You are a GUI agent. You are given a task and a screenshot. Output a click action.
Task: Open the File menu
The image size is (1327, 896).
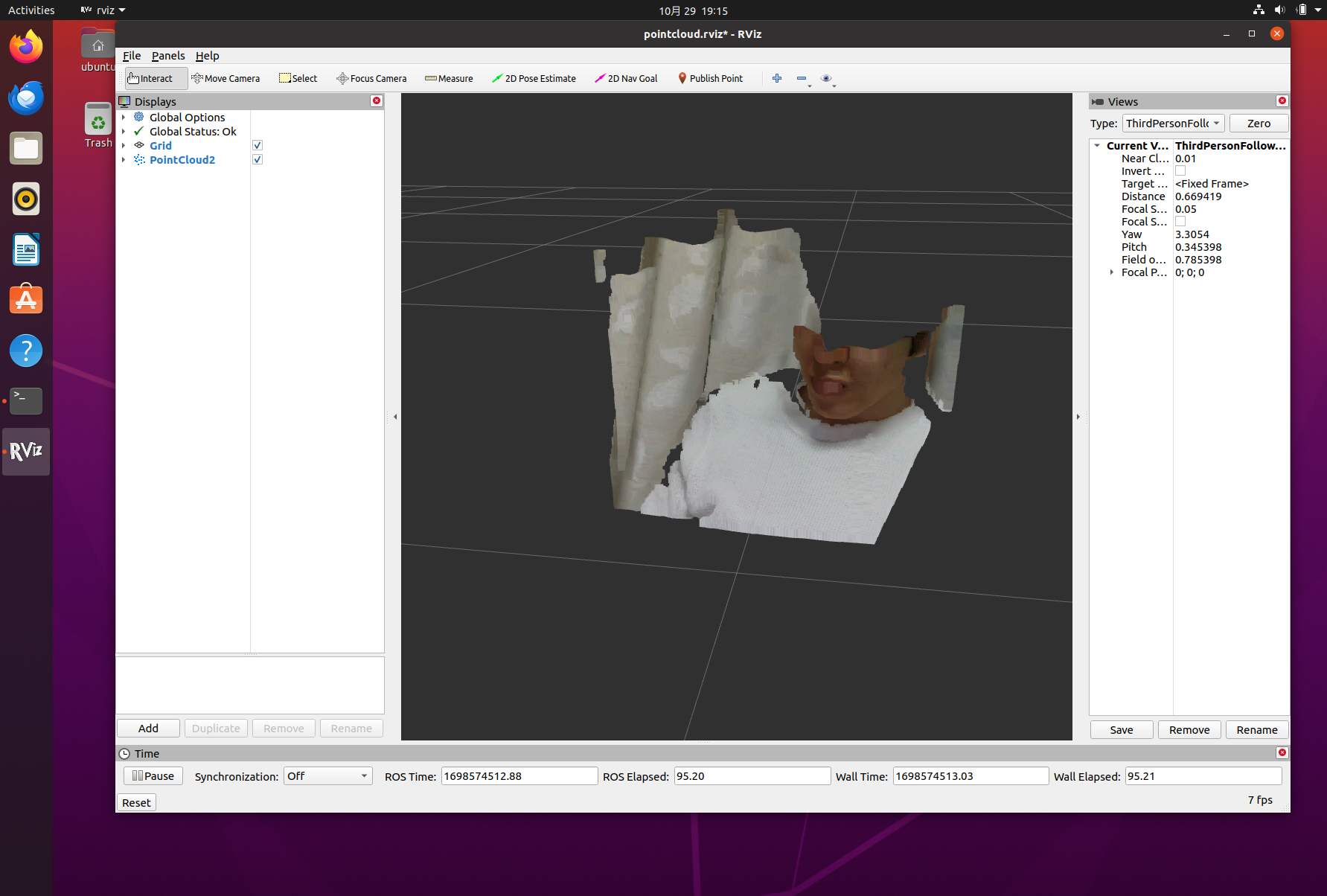132,56
